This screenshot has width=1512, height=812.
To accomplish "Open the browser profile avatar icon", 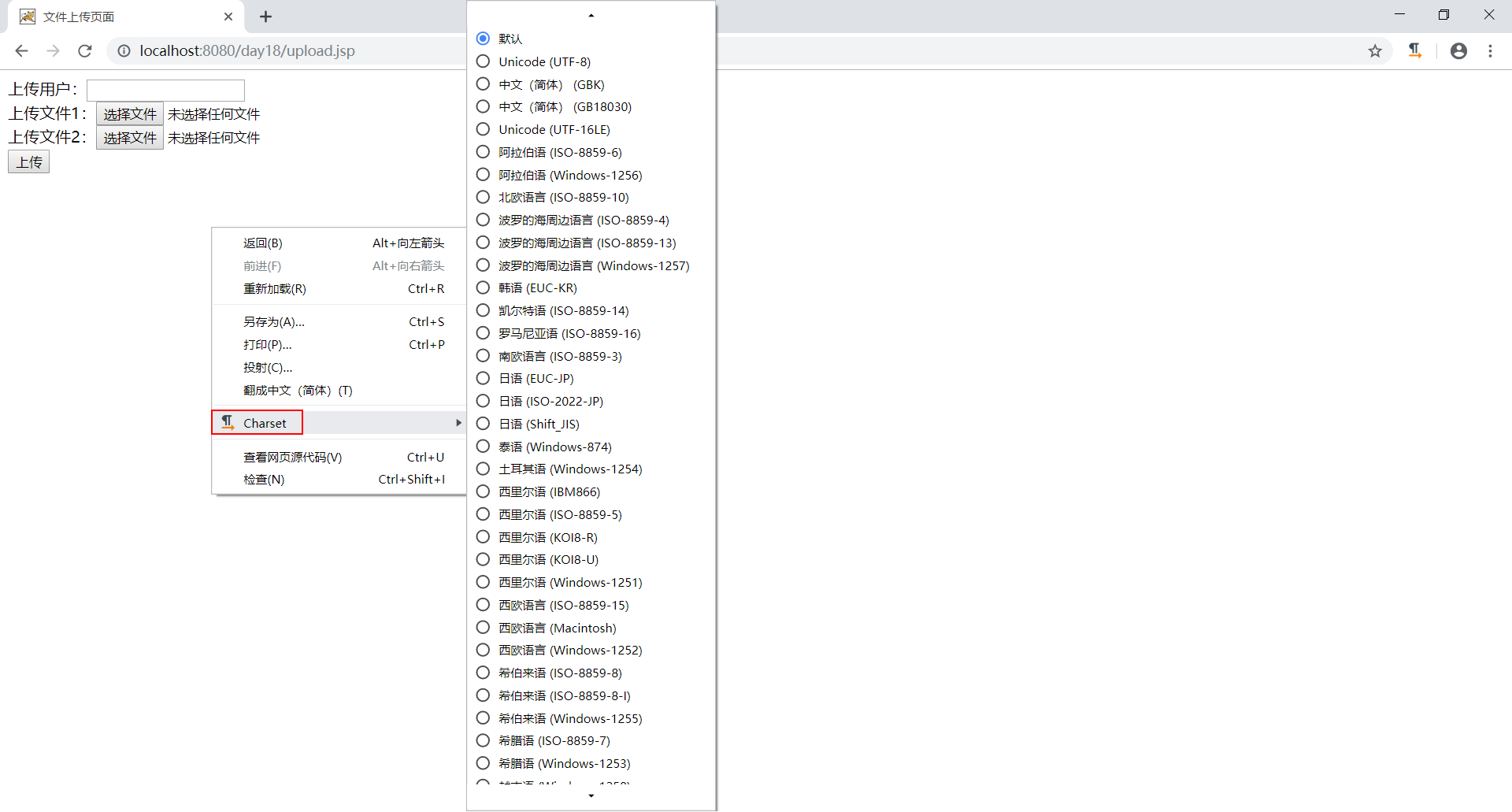I will point(1458,50).
